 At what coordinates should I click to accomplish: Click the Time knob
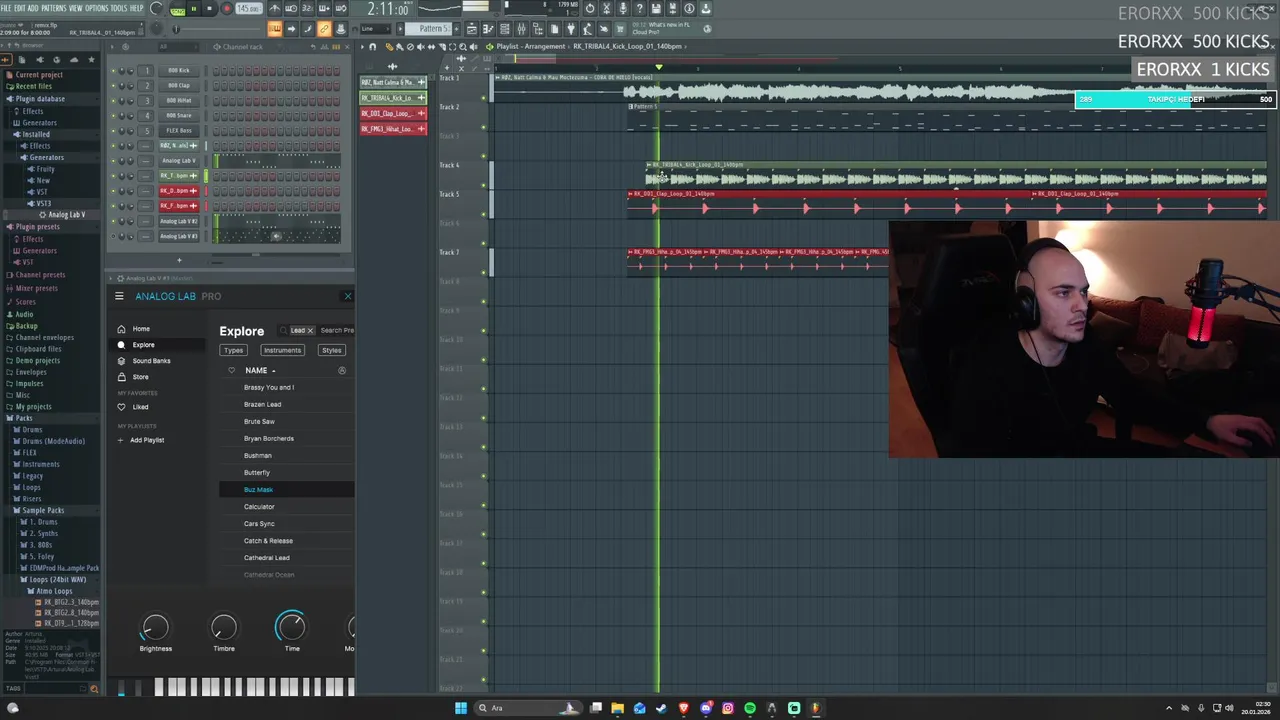(x=291, y=626)
